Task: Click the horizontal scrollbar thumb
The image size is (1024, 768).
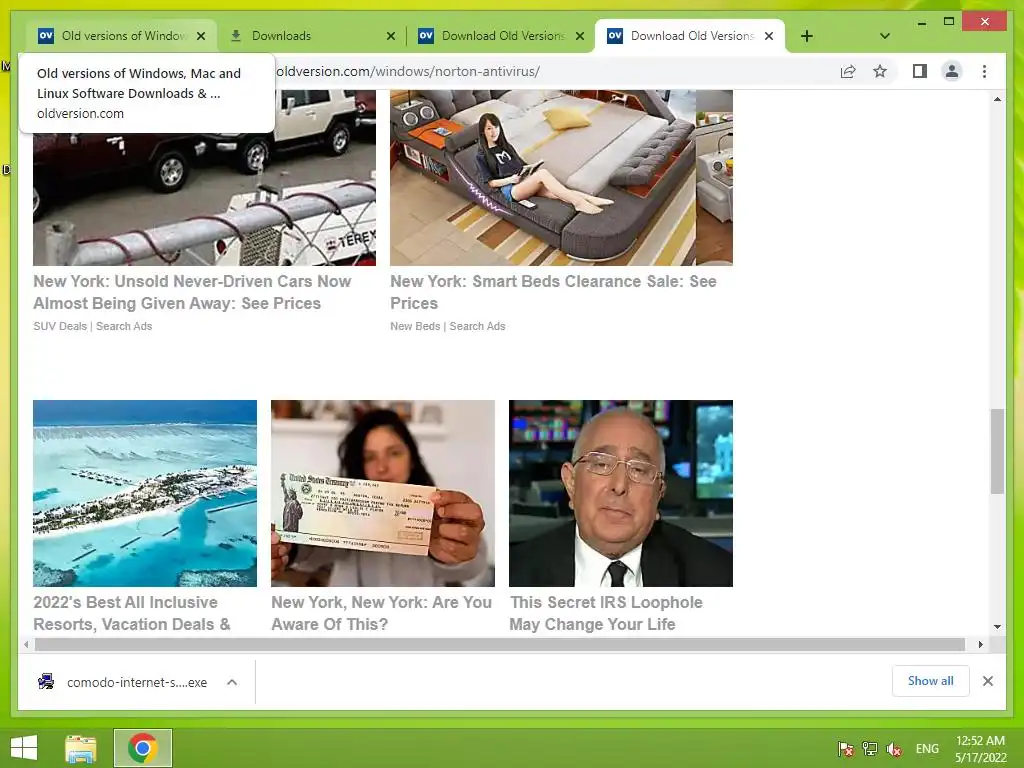Action: click(x=500, y=645)
